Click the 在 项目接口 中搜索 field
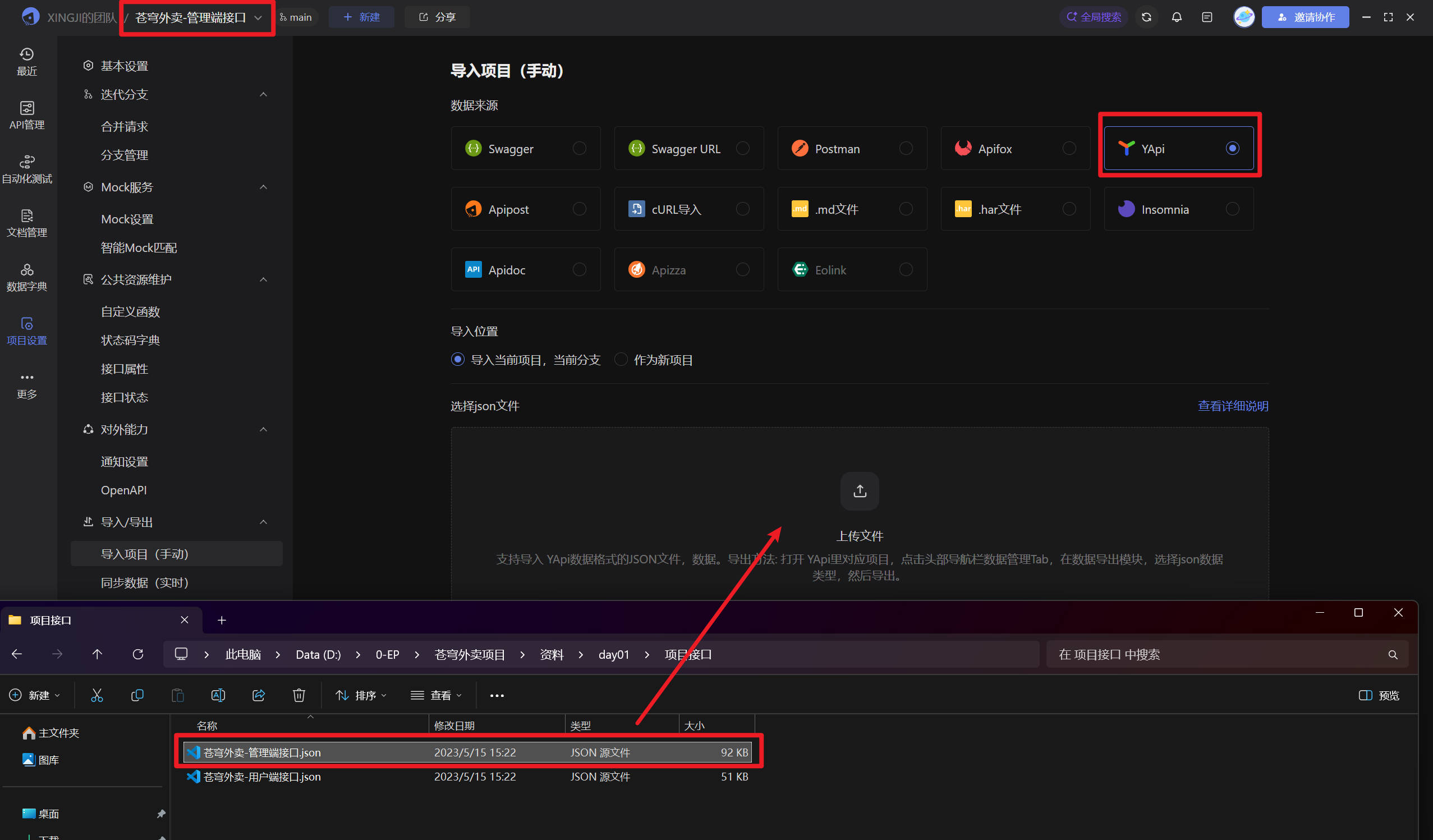The height and width of the screenshot is (840, 1433). click(1227, 655)
